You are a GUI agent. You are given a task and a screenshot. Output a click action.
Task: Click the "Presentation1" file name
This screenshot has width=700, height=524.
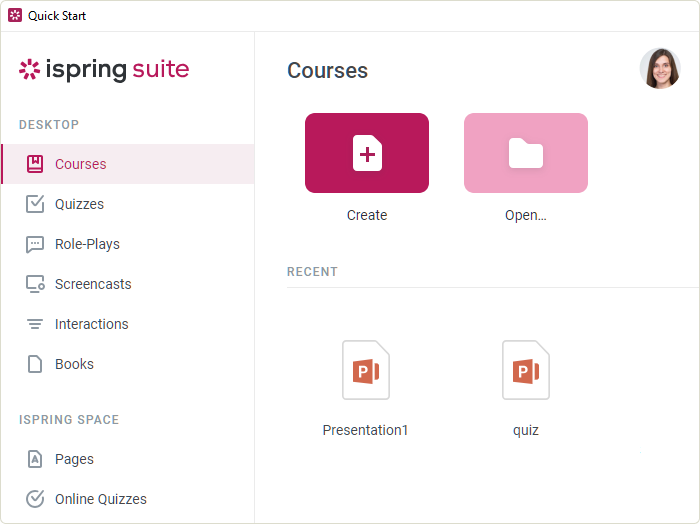click(x=365, y=430)
